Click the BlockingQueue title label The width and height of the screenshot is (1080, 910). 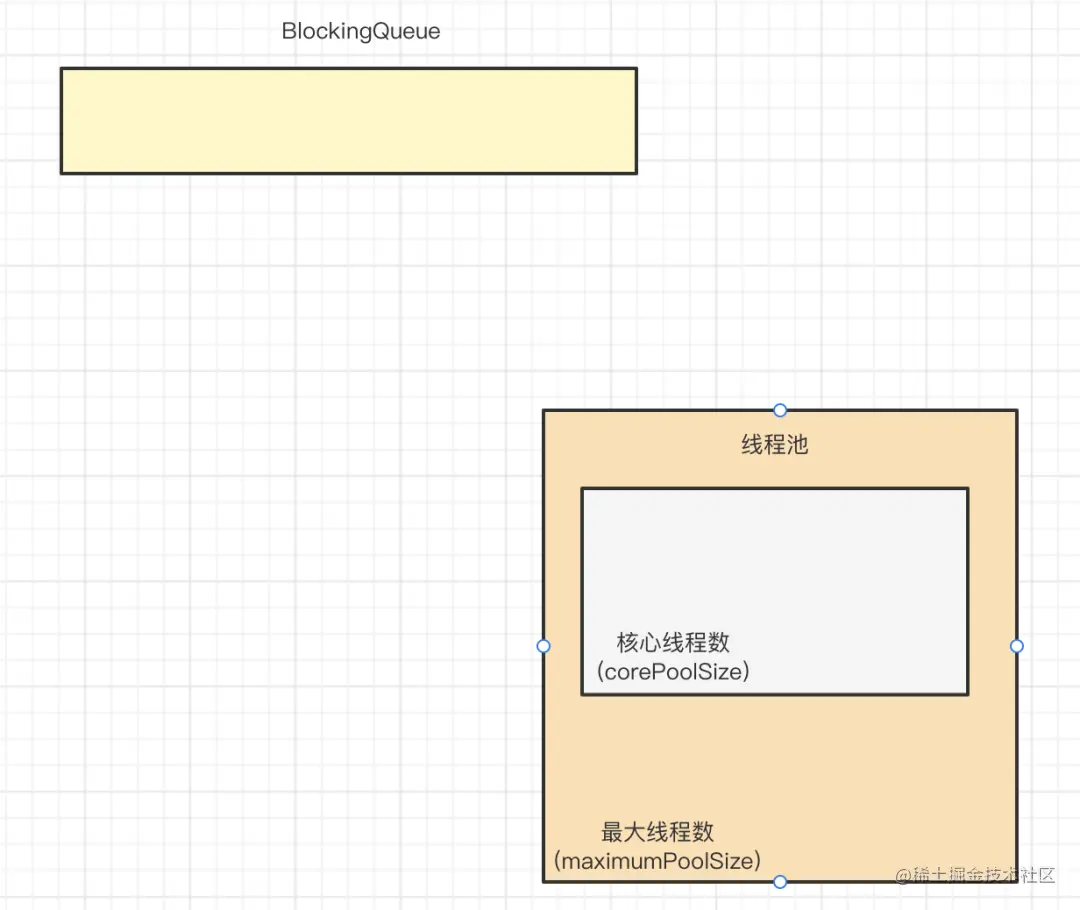point(360,31)
